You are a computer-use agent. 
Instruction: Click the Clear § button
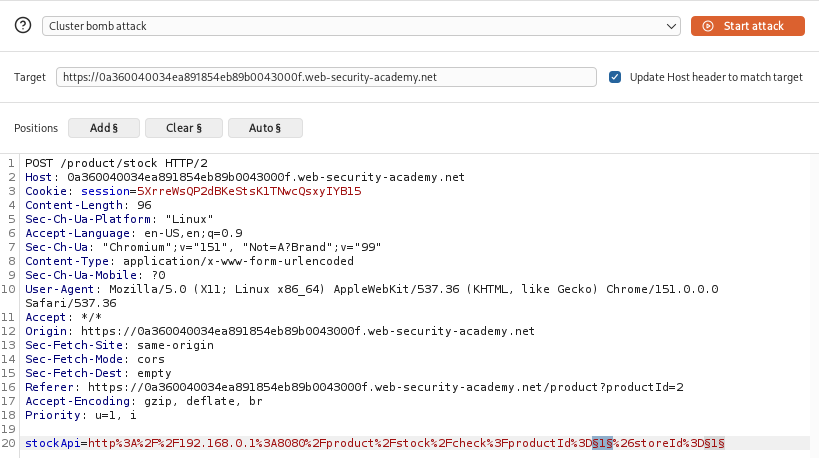184,128
